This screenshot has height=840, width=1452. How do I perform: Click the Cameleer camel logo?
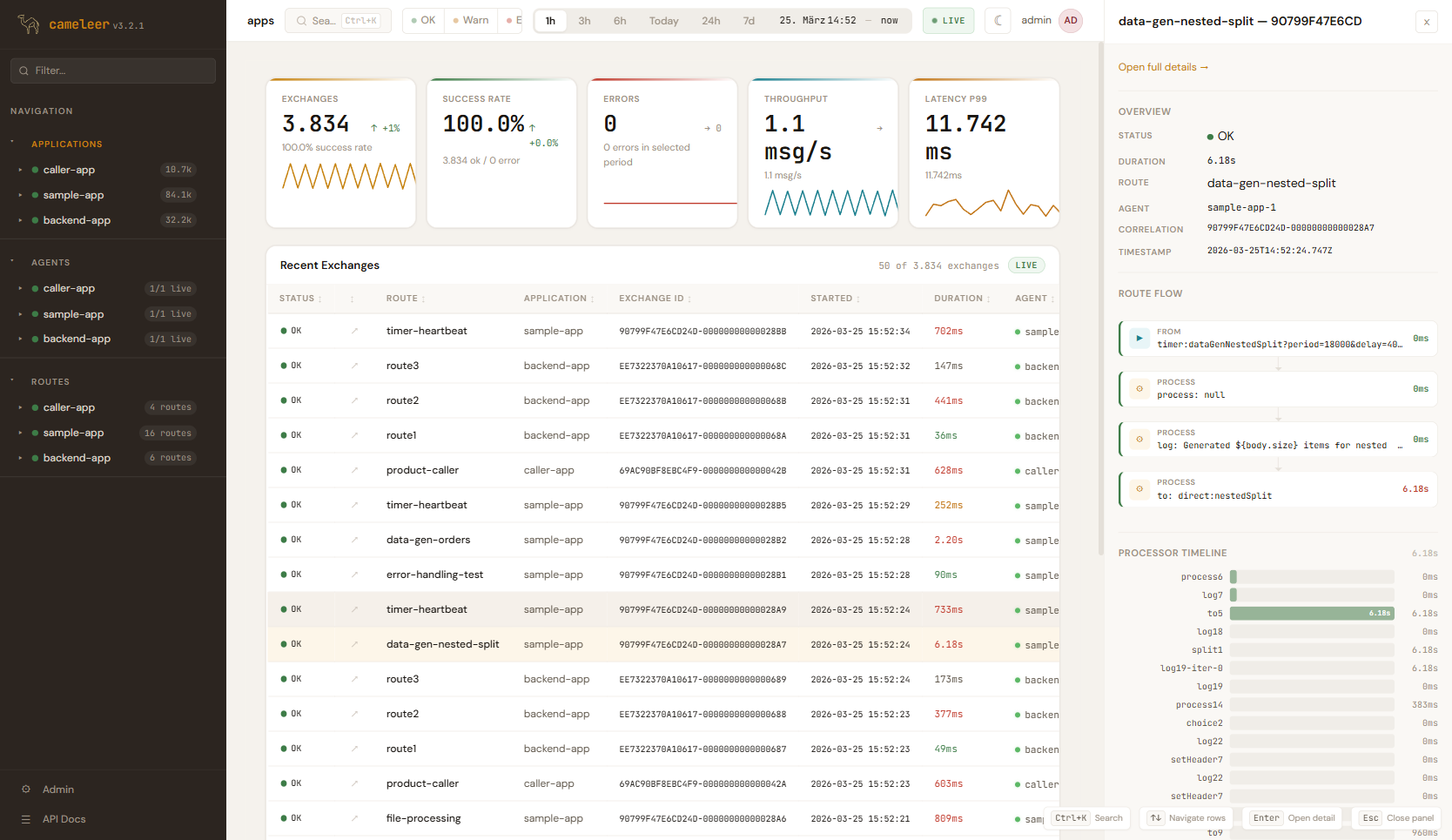(x=29, y=24)
